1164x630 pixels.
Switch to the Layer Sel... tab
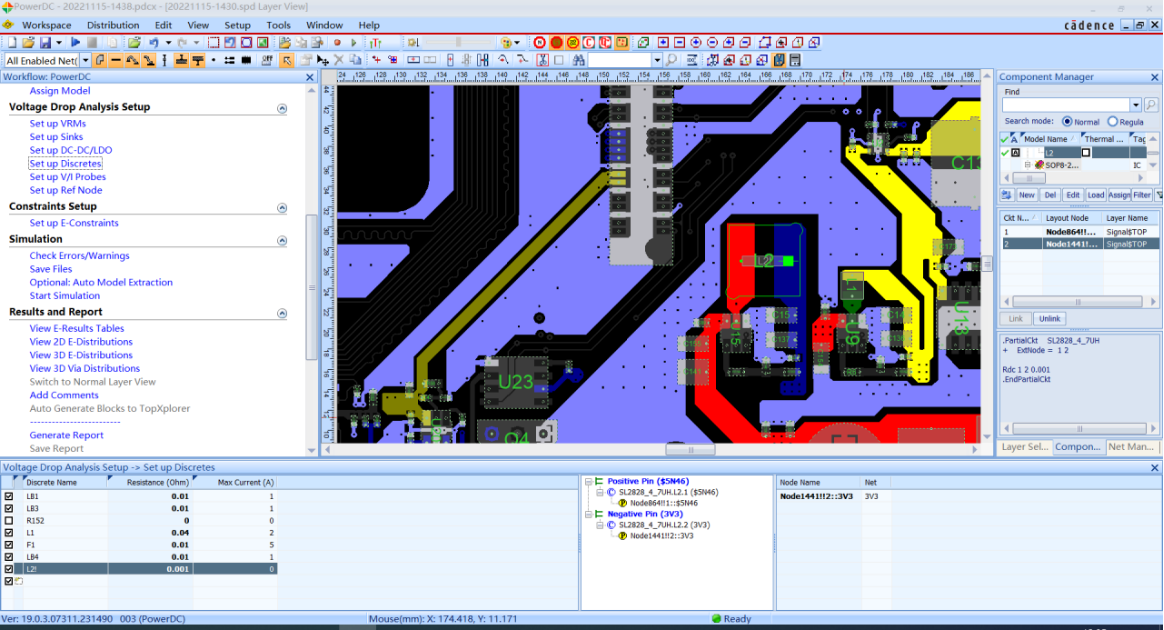pyautogui.click(x=1024, y=447)
